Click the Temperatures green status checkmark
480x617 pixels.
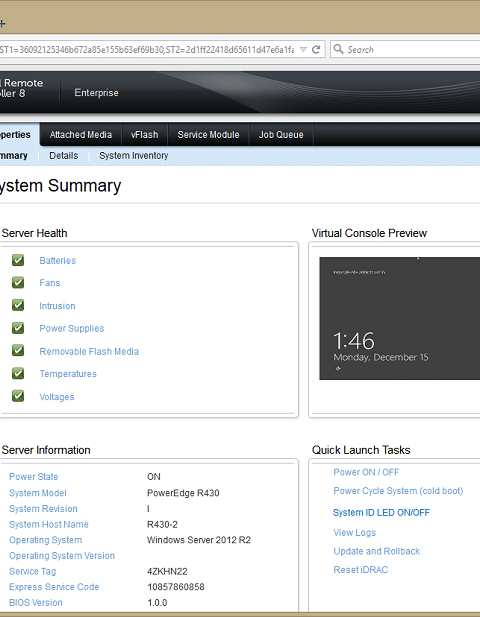[x=18, y=373]
